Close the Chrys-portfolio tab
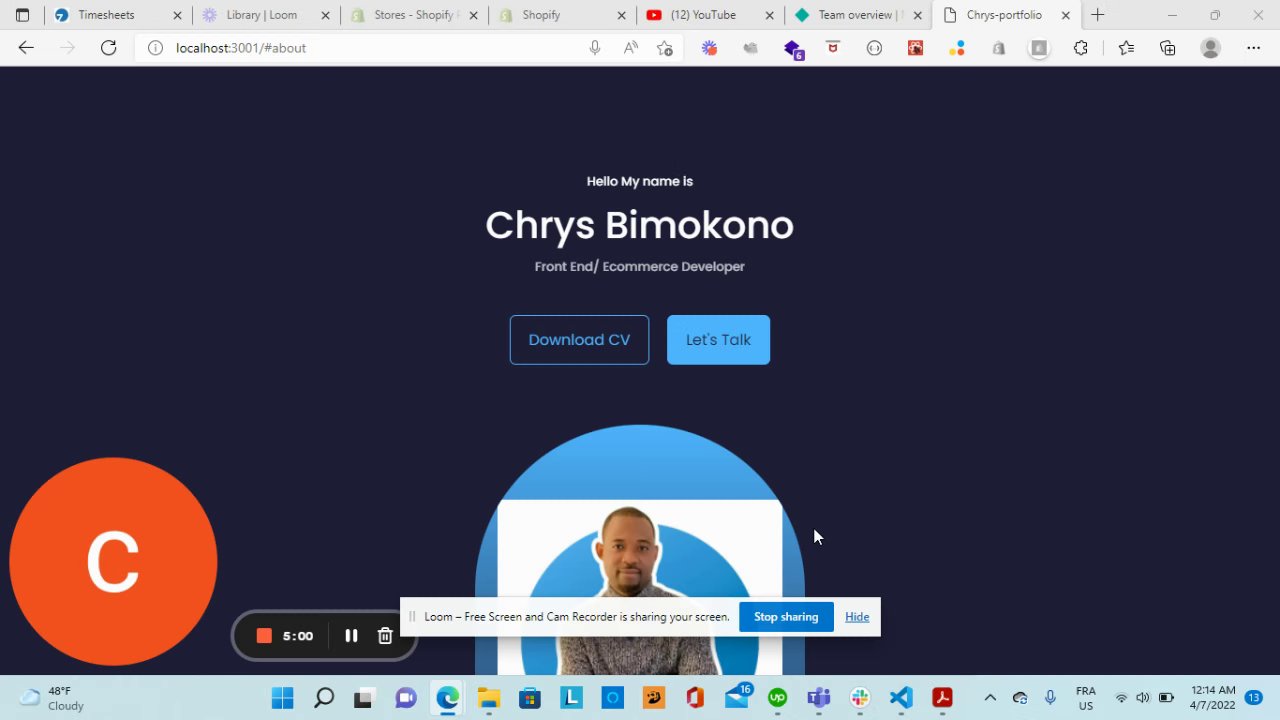This screenshot has height=720, width=1280. [x=1065, y=15]
